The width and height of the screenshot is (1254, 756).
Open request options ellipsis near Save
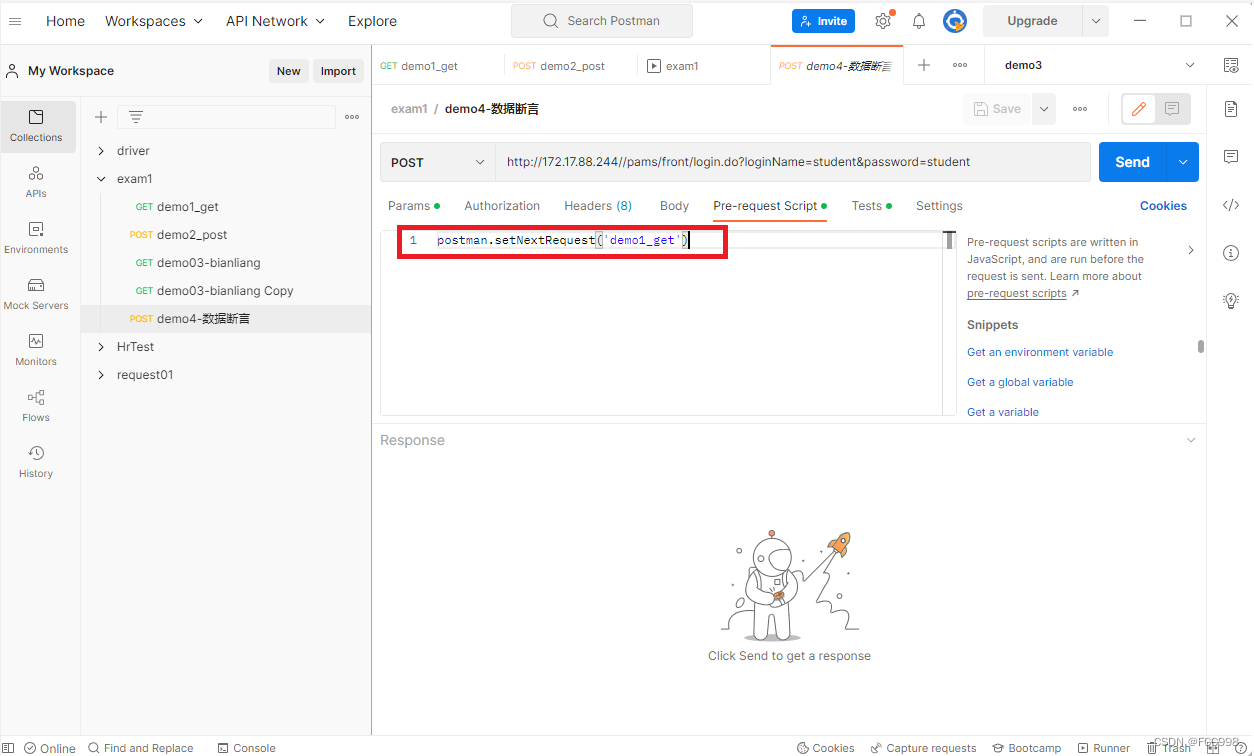[x=1080, y=109]
